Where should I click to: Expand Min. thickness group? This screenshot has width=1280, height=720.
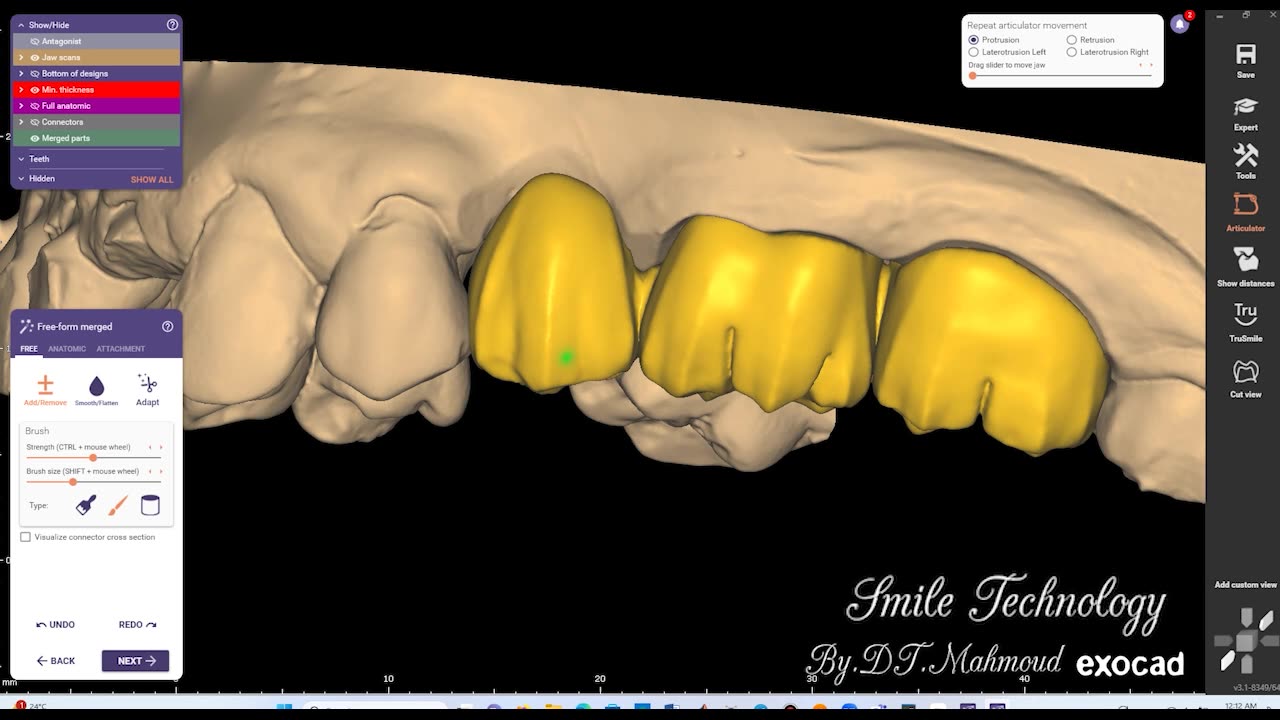(21, 89)
